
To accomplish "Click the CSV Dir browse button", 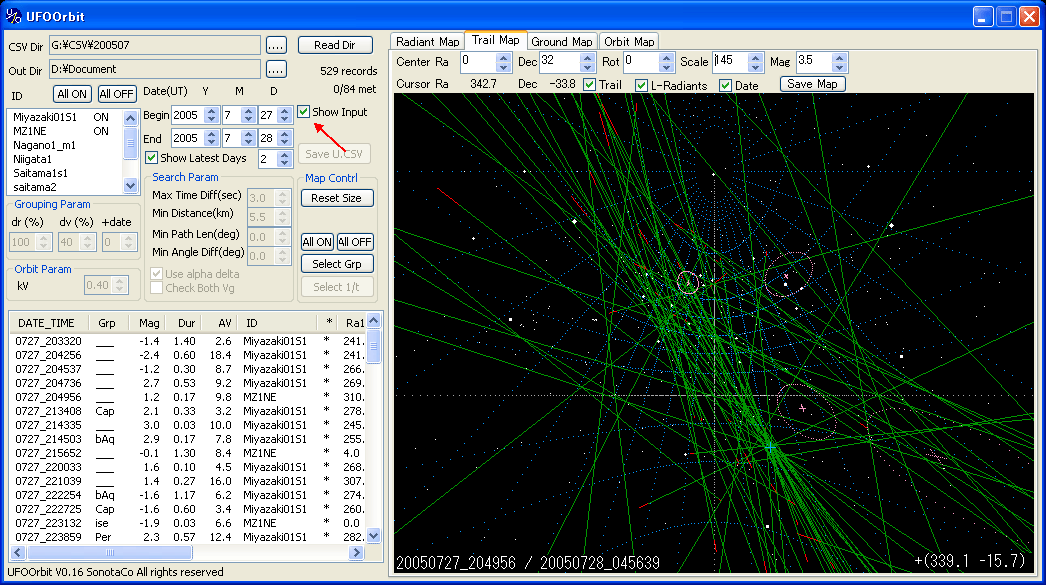I will [277, 45].
